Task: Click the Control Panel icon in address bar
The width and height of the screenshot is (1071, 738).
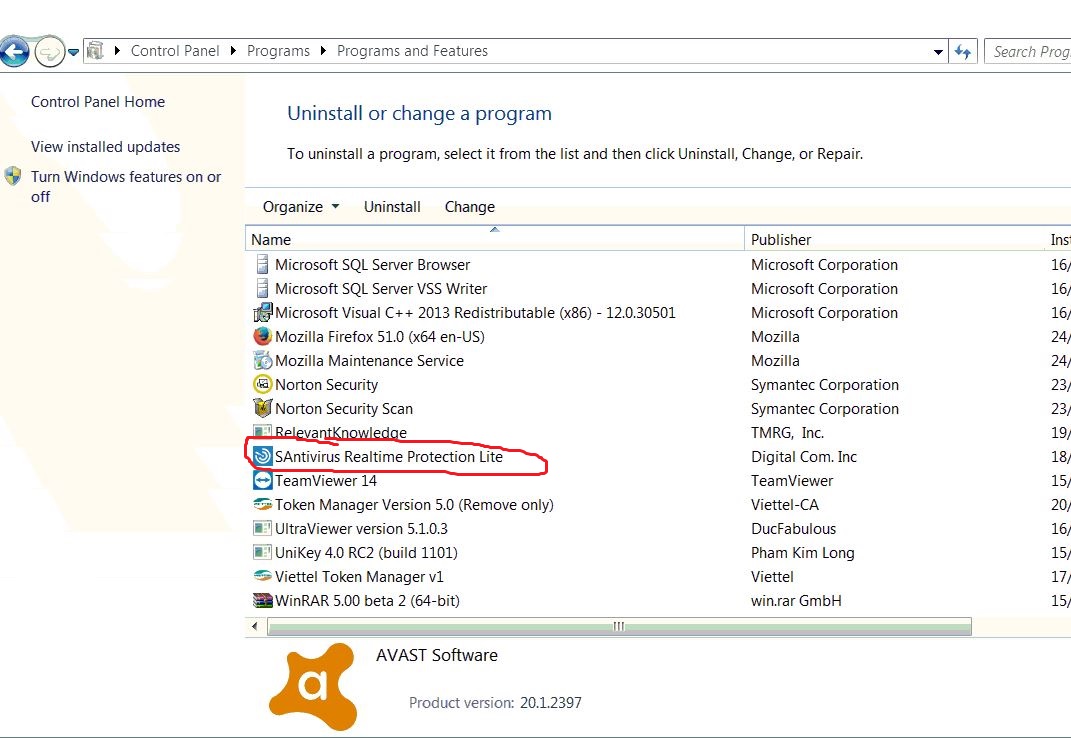Action: pos(96,51)
